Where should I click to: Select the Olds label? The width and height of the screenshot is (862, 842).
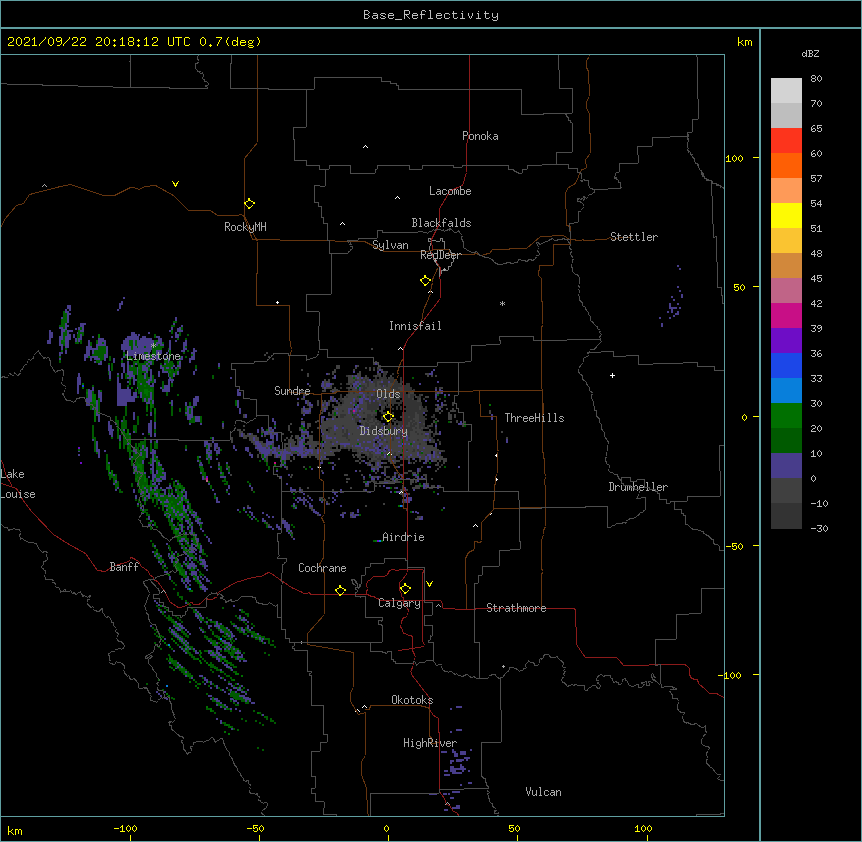(x=388, y=394)
